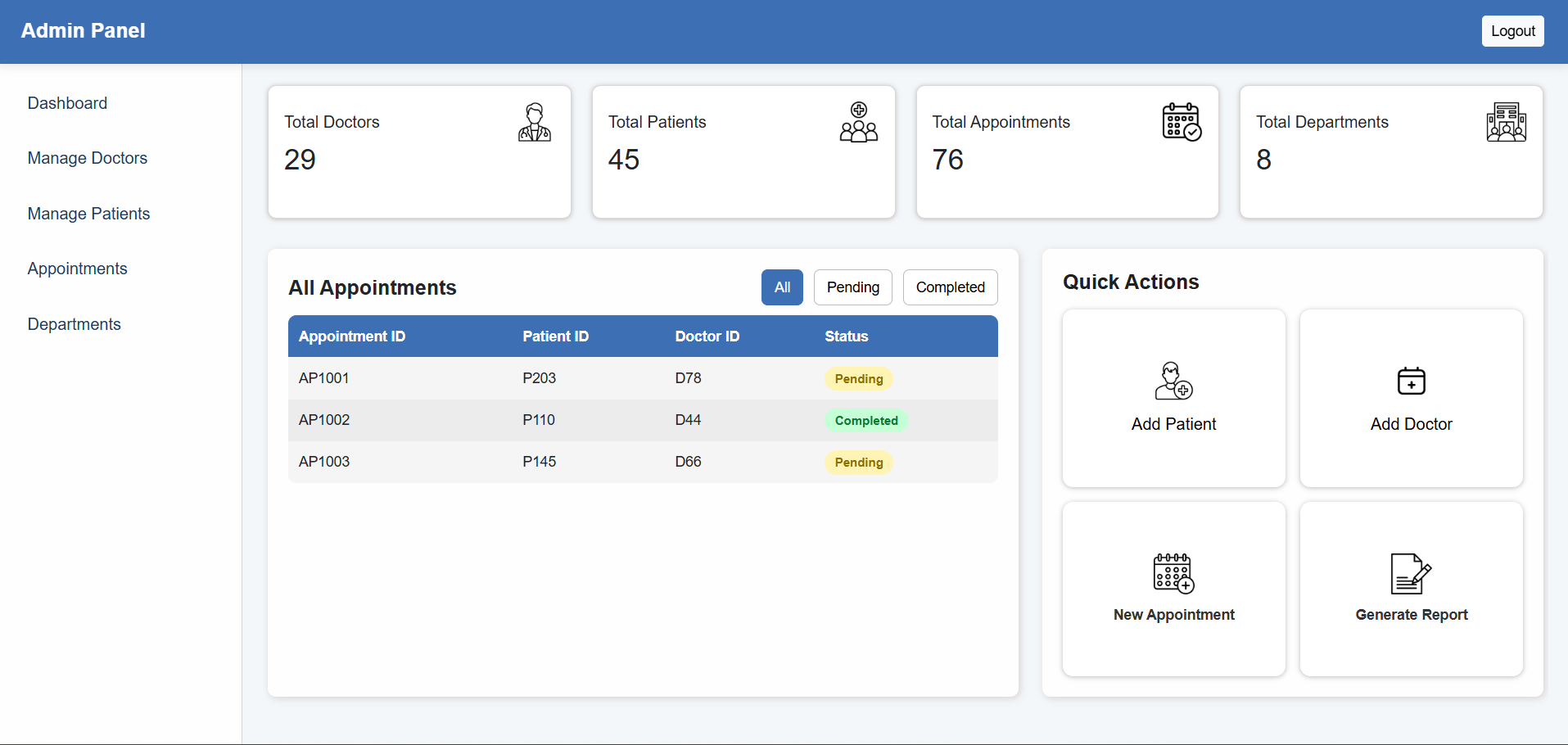Screen dimensions: 1568x745
Task: Click the Pending badge for AP1001
Action: point(859,378)
